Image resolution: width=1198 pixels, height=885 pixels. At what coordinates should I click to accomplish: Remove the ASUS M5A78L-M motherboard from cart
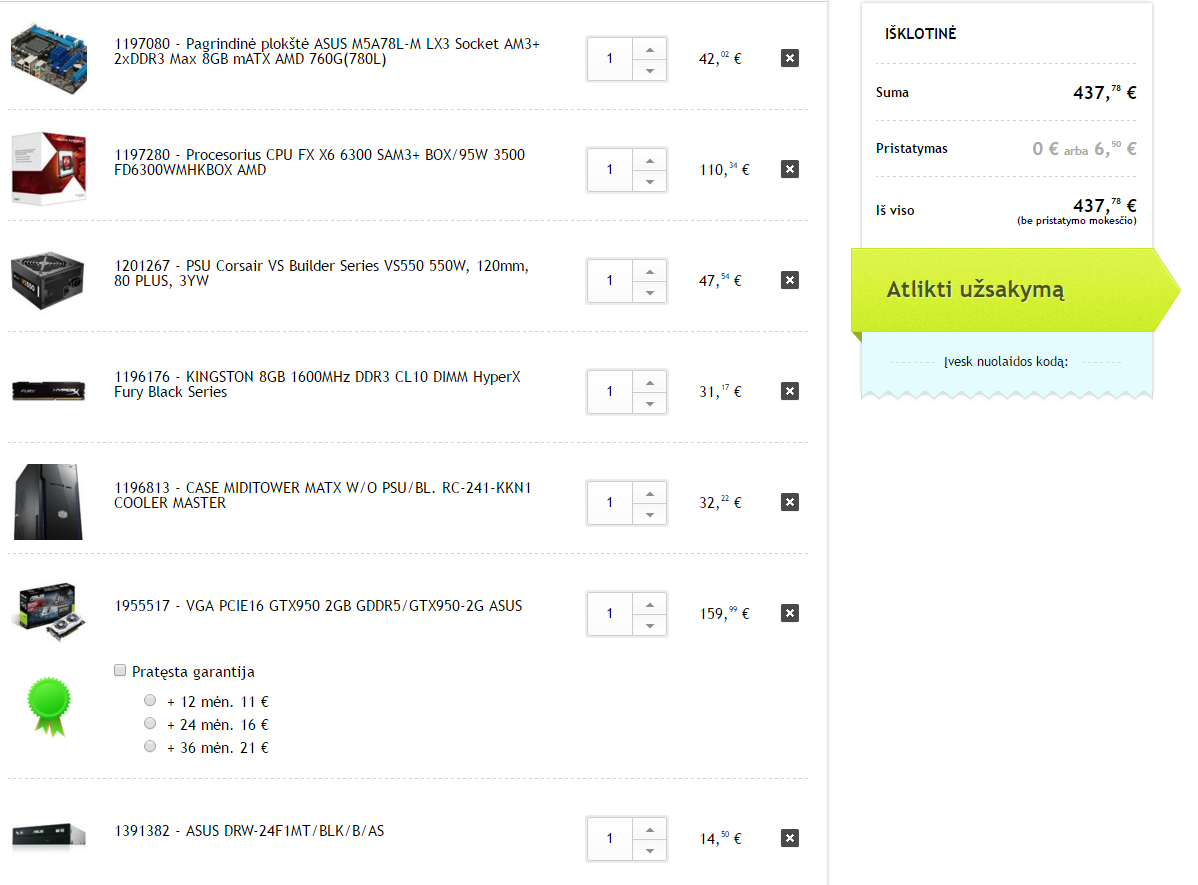[x=790, y=58]
